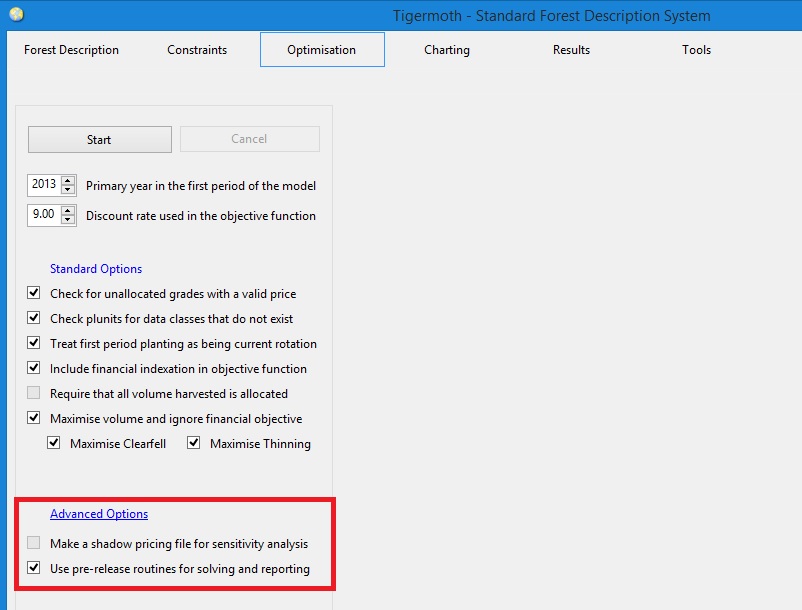Image resolution: width=802 pixels, height=610 pixels.
Task: Toggle Treat first period planting checkbox
Action: [34, 343]
